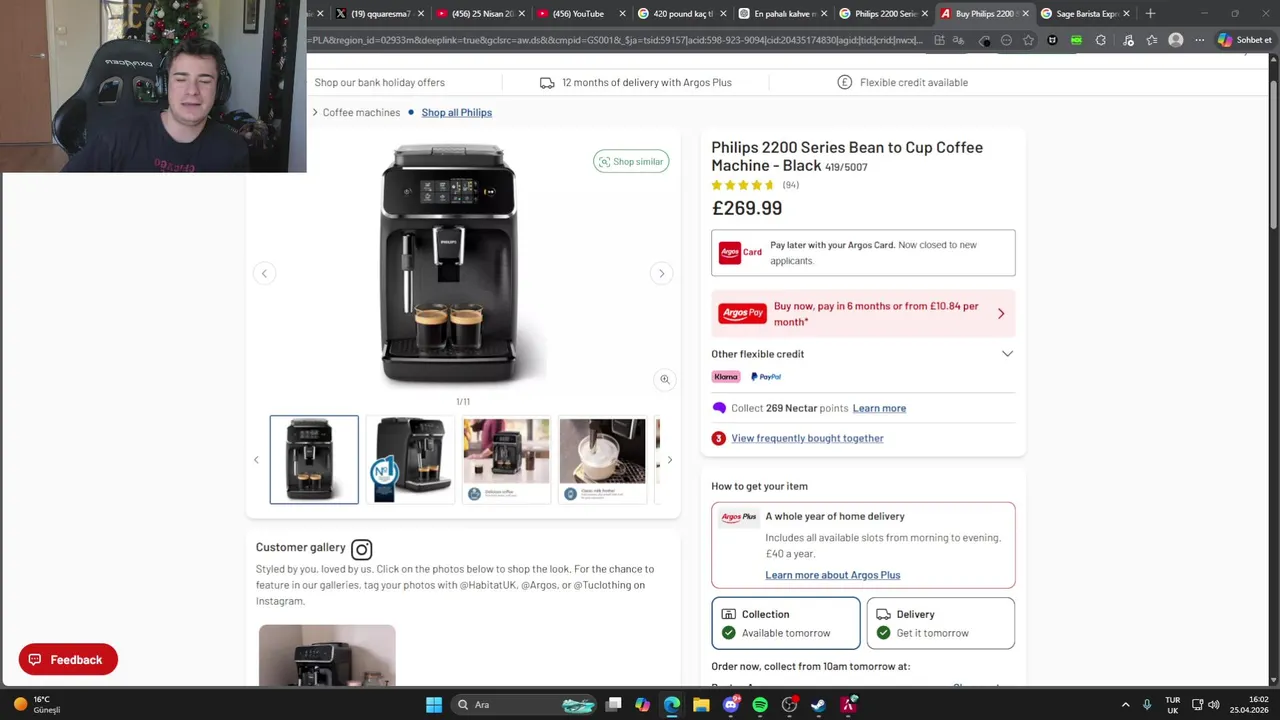The height and width of the screenshot is (720, 1280).
Task: Zoom product image with magnifier icon
Action: [664, 379]
